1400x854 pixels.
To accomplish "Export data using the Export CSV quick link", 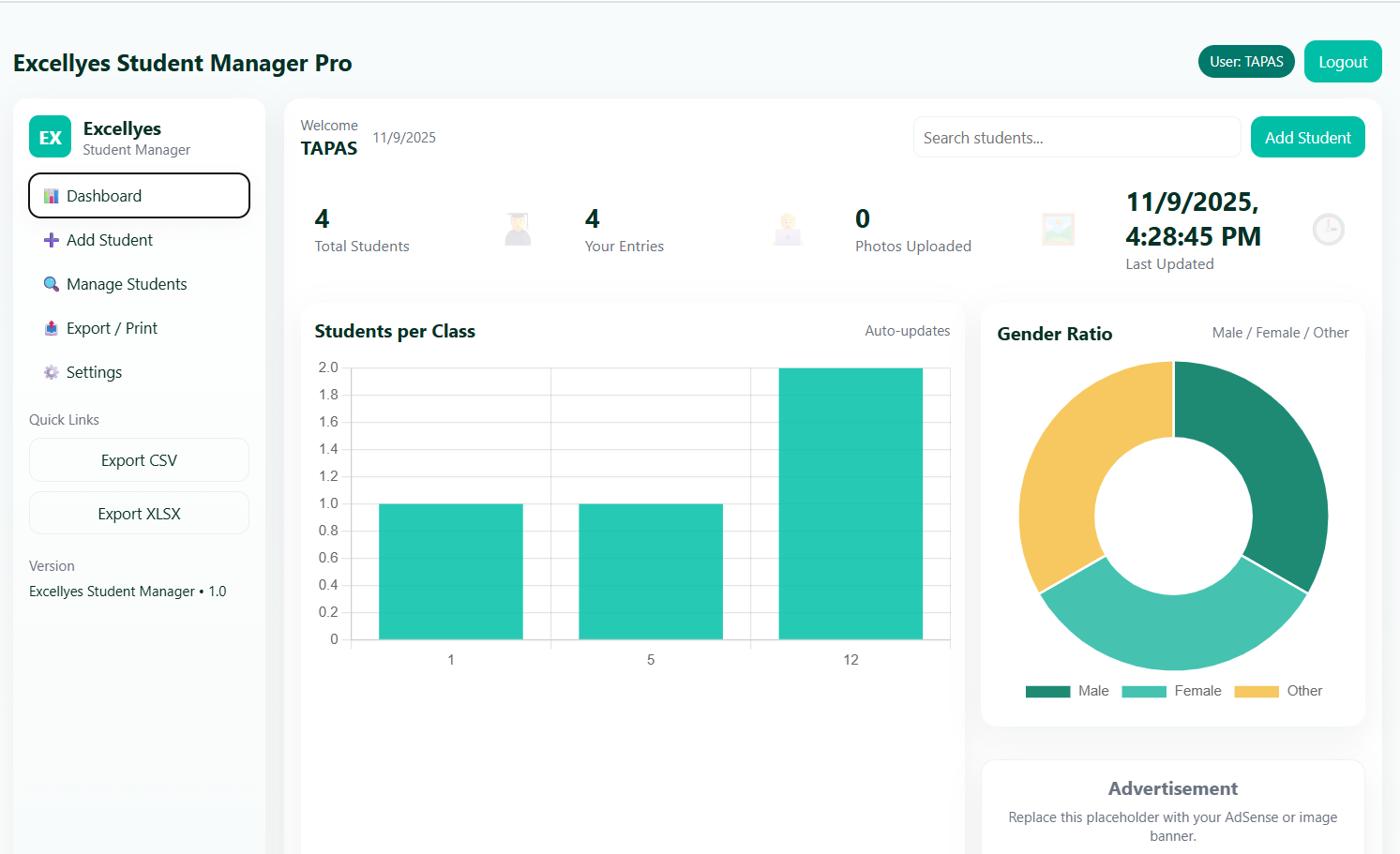I will [x=139, y=459].
